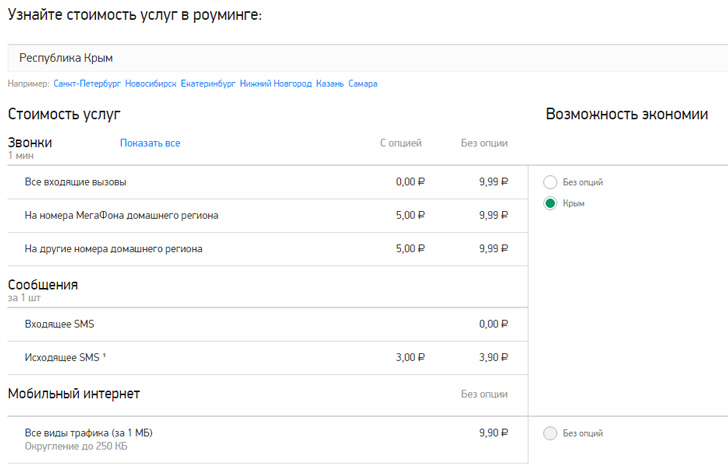
Task: Open the Нижний Новгород example link
Action: coord(276,84)
